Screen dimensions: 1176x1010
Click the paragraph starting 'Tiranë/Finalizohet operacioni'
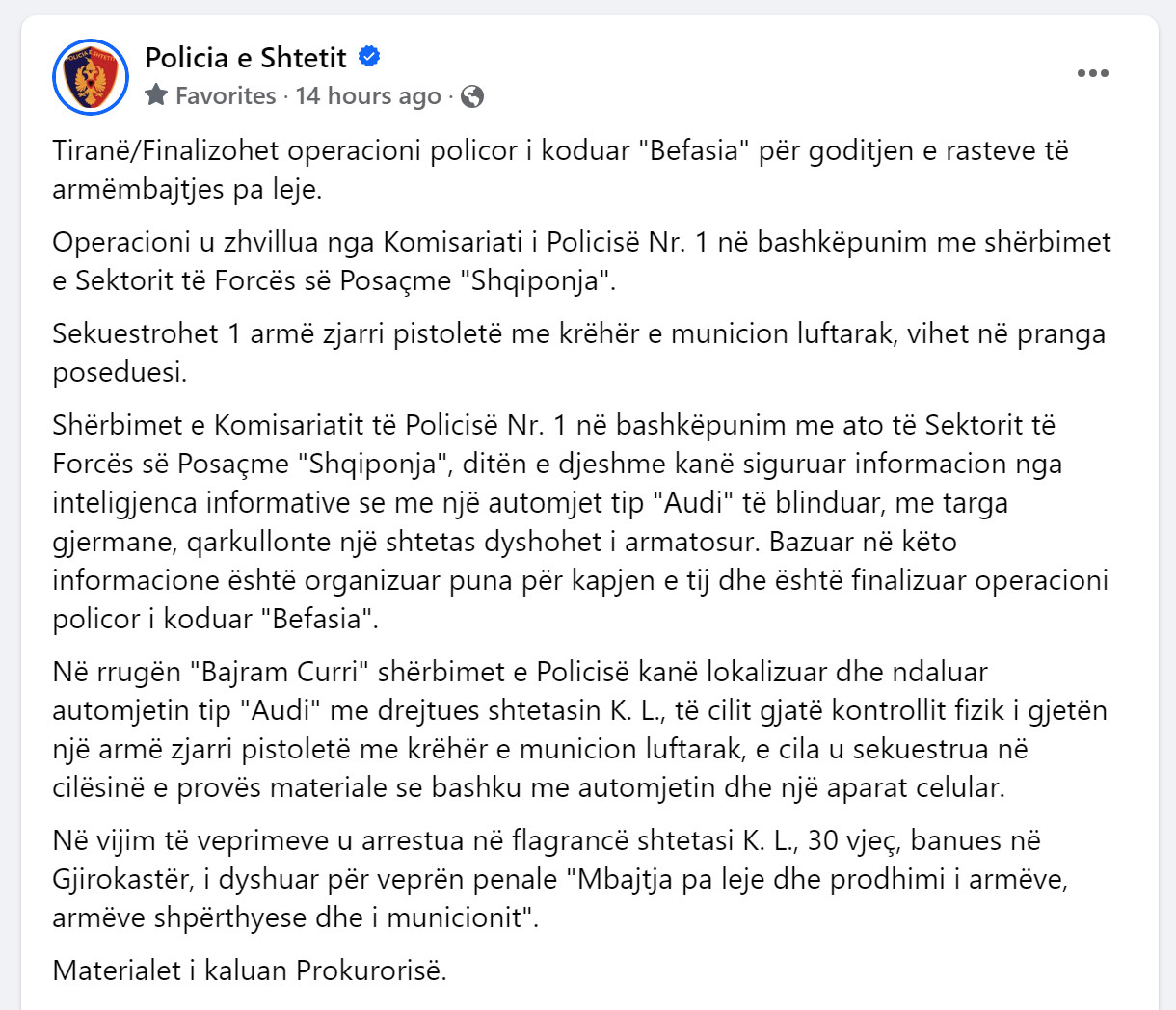click(x=561, y=170)
